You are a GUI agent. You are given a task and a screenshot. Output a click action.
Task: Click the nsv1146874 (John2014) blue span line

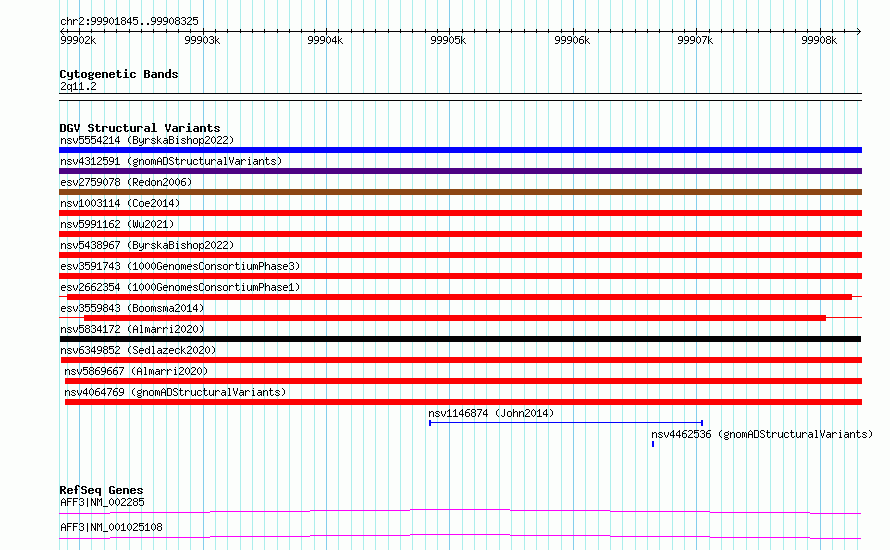(x=566, y=423)
